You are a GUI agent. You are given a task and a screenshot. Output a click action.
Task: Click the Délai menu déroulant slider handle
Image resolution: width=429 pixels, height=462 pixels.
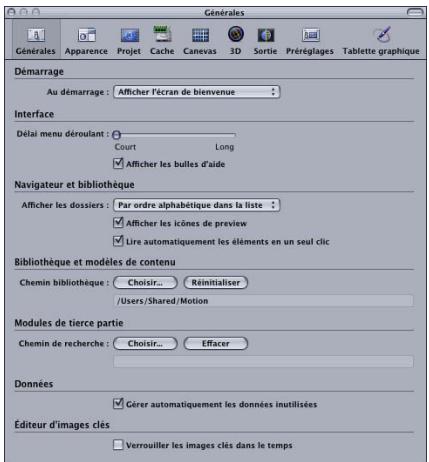tap(116, 135)
